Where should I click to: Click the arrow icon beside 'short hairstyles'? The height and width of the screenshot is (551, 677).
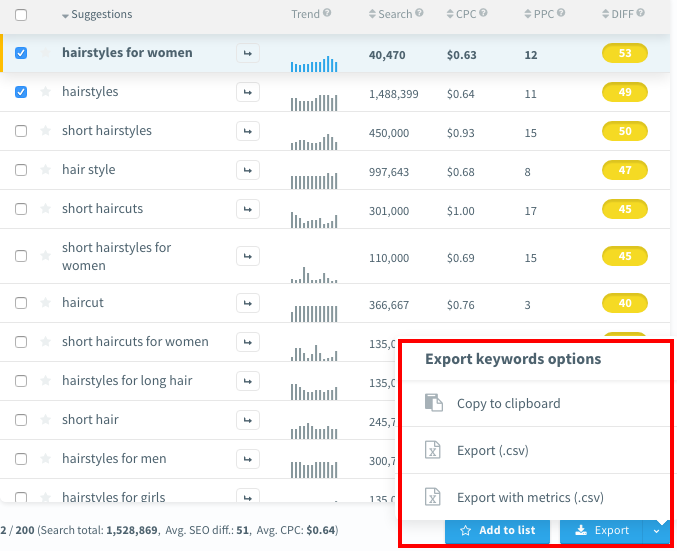pyautogui.click(x=247, y=131)
